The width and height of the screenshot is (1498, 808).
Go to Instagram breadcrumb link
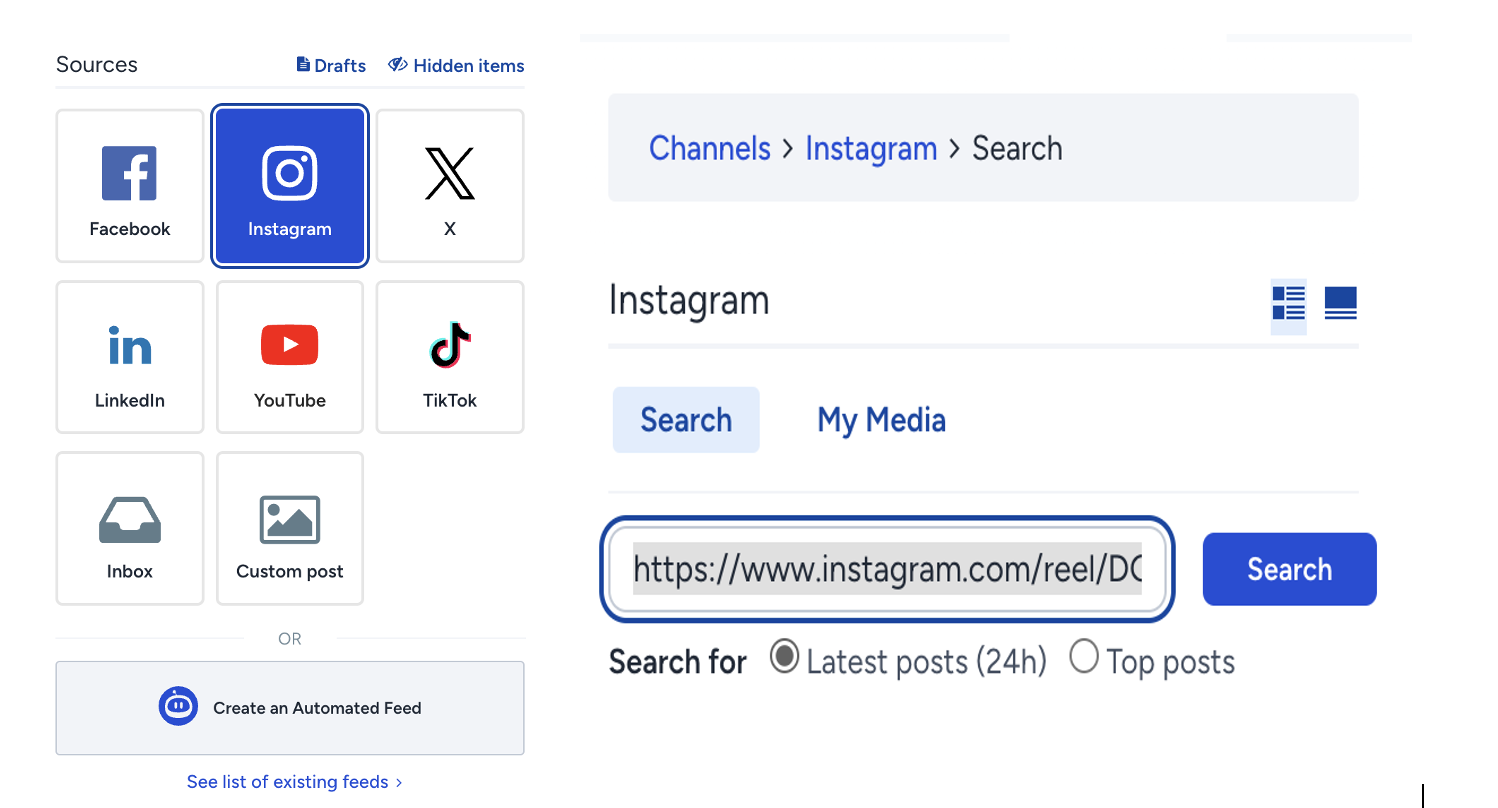(871, 148)
